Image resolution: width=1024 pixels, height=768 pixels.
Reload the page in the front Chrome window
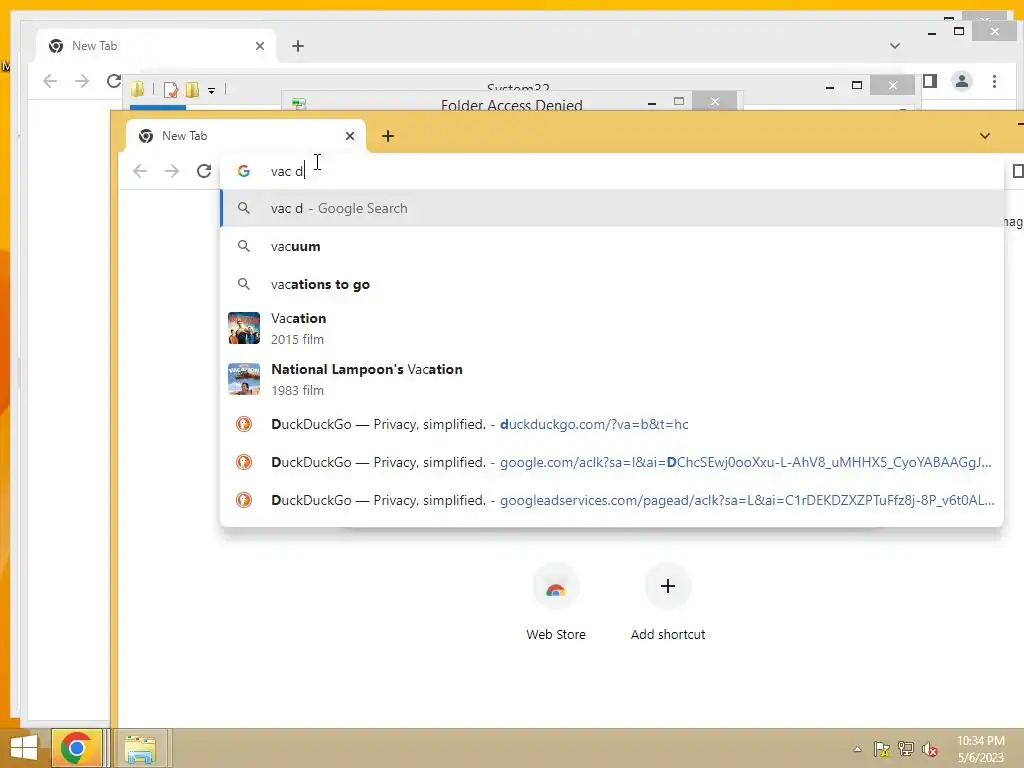[204, 171]
